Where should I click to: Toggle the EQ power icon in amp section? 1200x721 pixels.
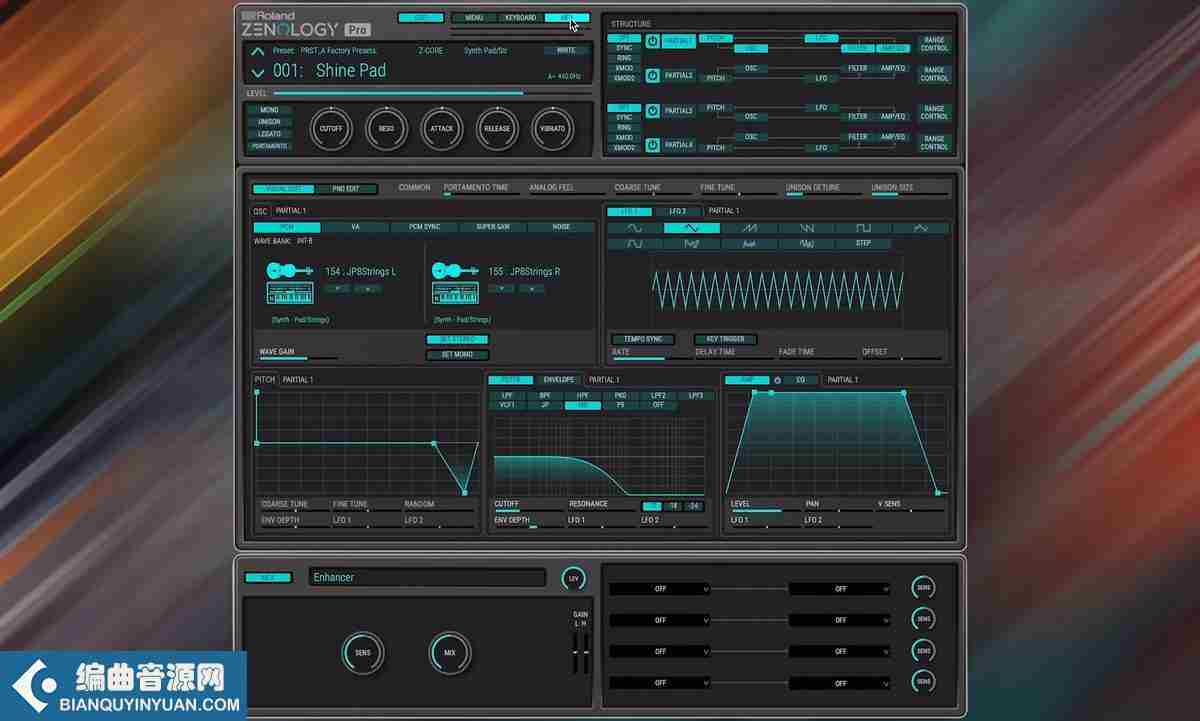pyautogui.click(x=777, y=380)
